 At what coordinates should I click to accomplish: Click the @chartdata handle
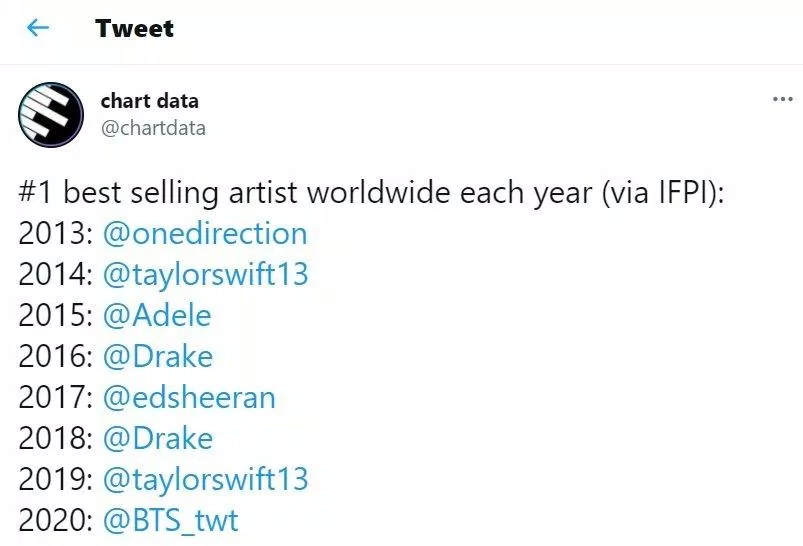pos(153,128)
